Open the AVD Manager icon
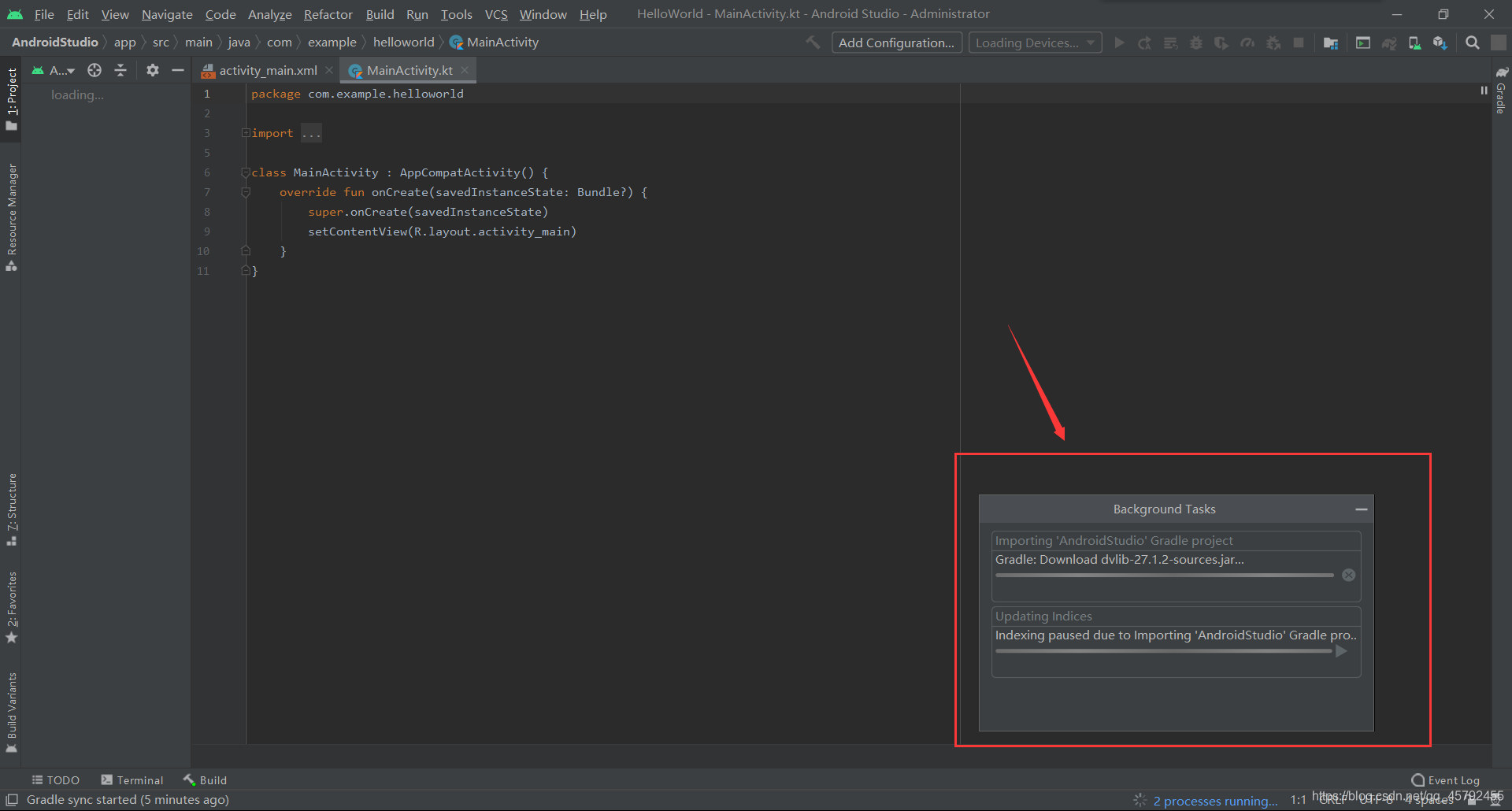 click(1414, 43)
